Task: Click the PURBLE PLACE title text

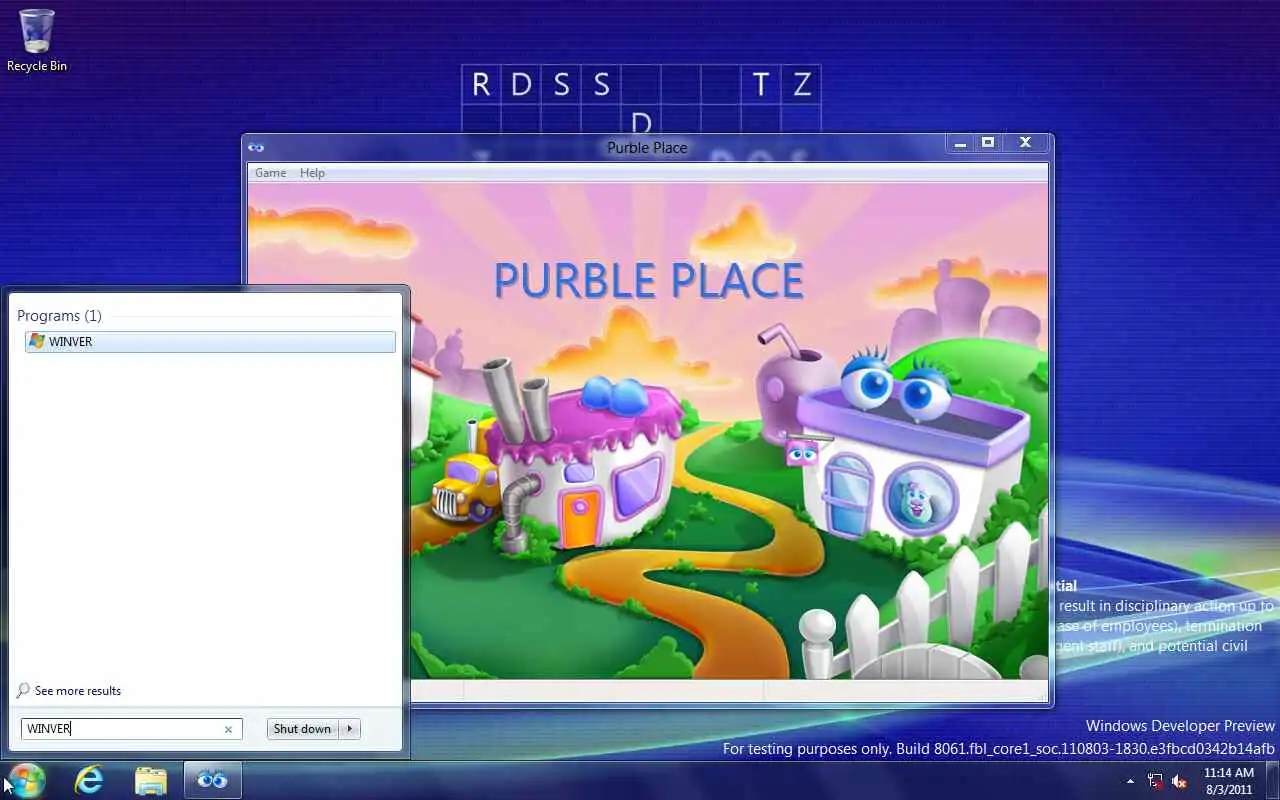Action: (x=648, y=280)
